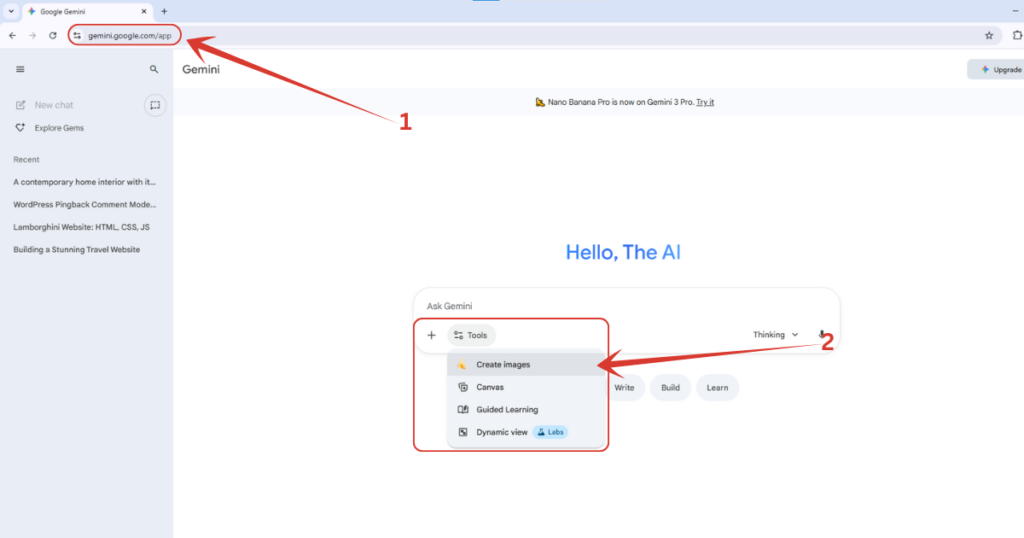Select Guided Learning from Tools menu
Screen dimensions: 1024x538
[526, 409]
